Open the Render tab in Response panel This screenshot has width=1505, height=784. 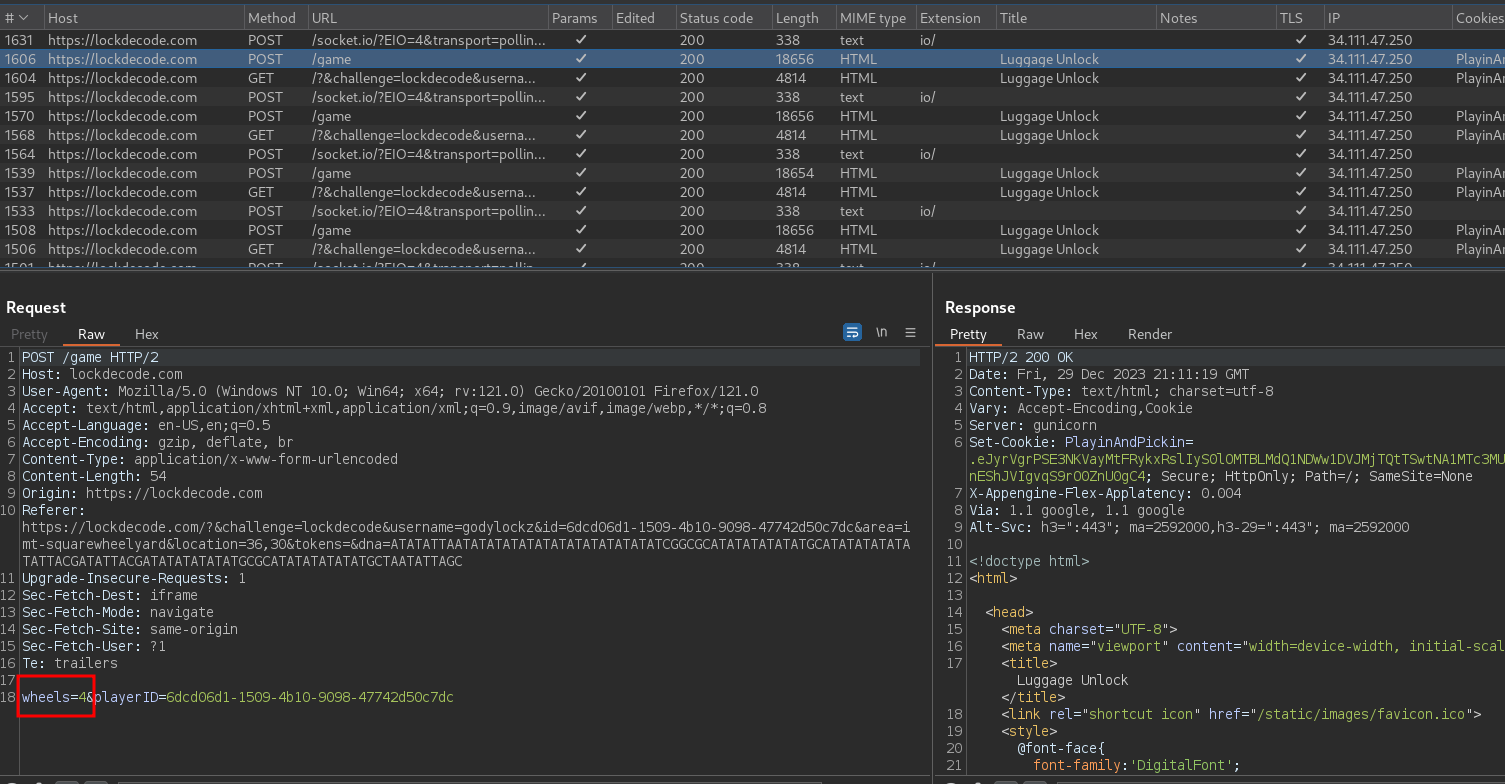[1150, 334]
